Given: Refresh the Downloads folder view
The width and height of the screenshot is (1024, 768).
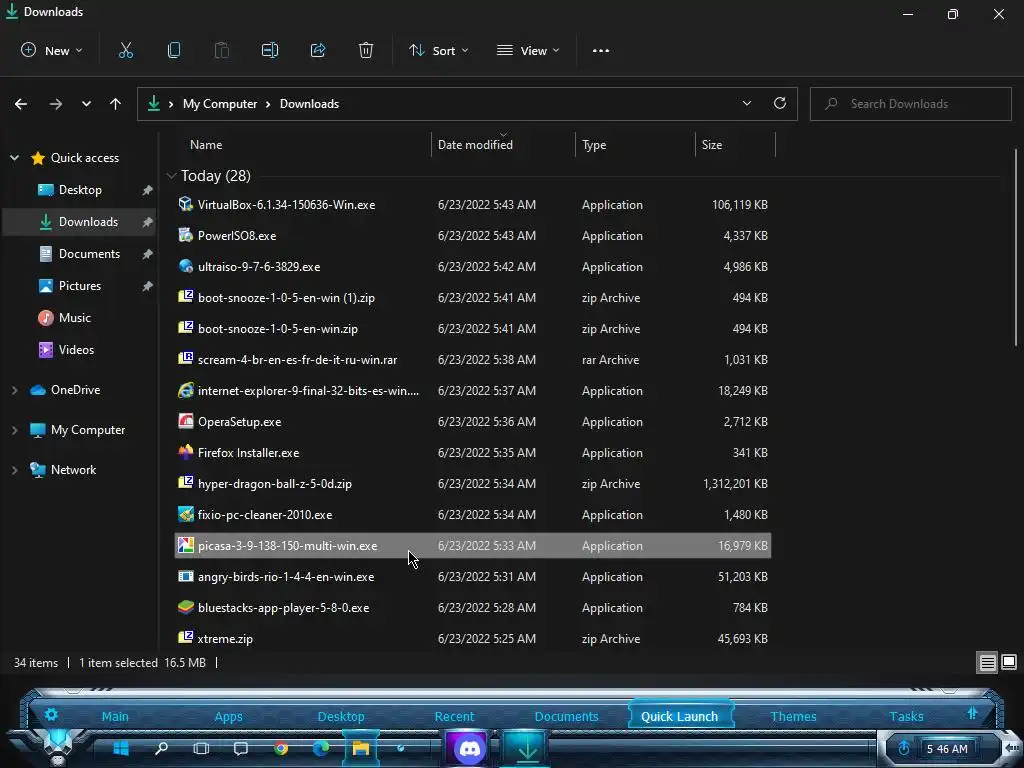Looking at the screenshot, I should click(x=780, y=103).
